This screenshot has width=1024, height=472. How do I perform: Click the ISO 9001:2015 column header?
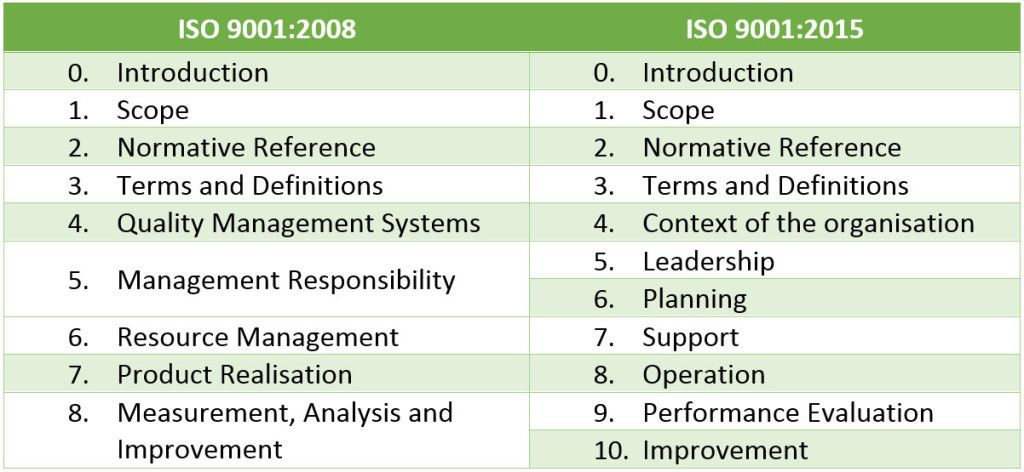coord(775,29)
